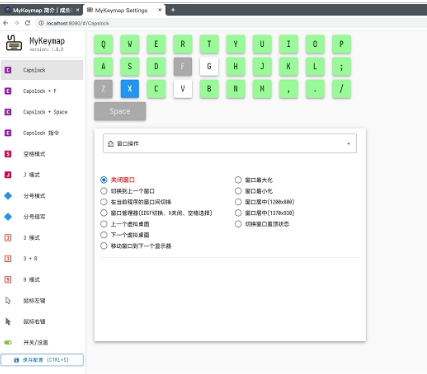The height and width of the screenshot is (374, 427).
Task: Reload the page in the browser
Action: coord(28,23)
